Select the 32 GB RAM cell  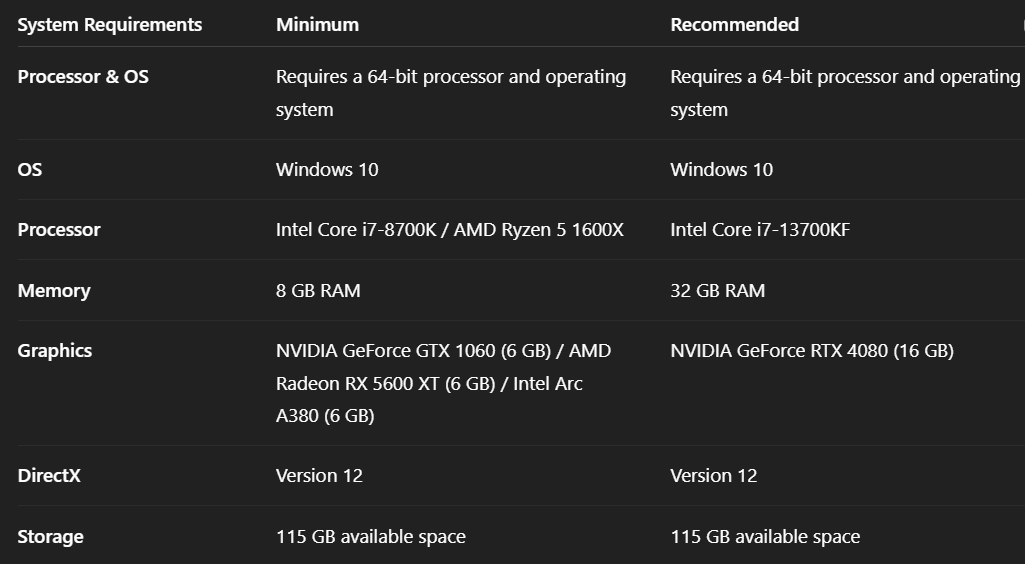click(x=717, y=291)
